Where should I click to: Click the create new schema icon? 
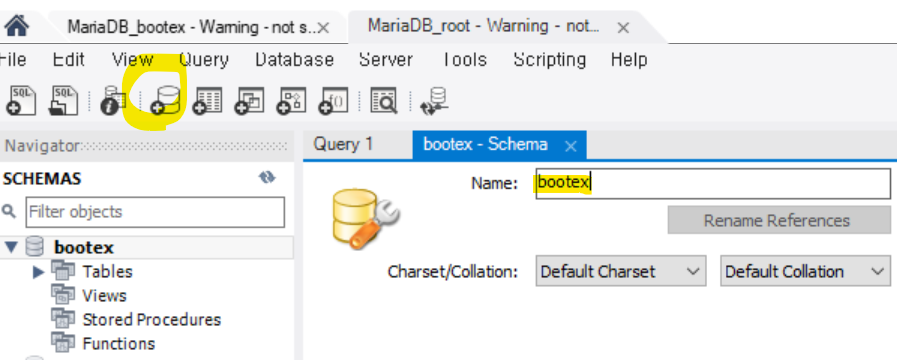(x=165, y=100)
